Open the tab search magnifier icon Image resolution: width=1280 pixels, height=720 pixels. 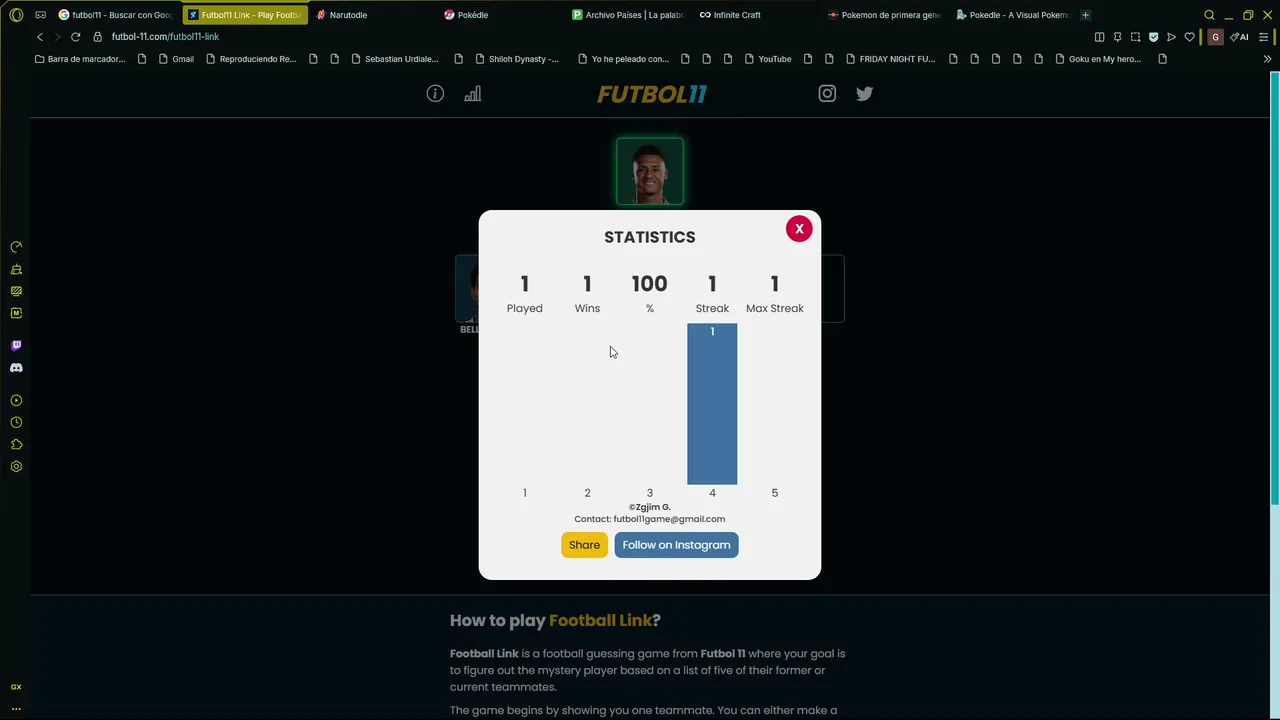(x=1209, y=15)
